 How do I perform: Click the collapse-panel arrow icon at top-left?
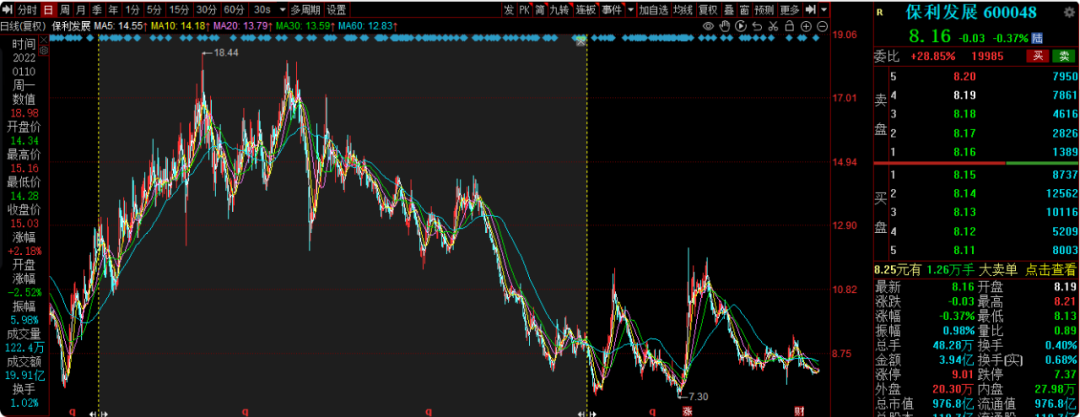pyautogui.click(x=7, y=10)
